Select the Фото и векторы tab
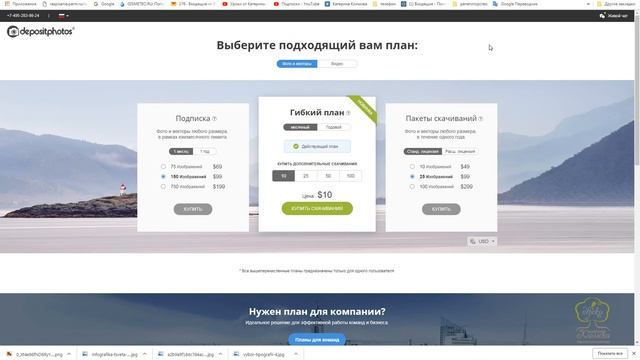The height and width of the screenshot is (360, 640). click(297, 64)
